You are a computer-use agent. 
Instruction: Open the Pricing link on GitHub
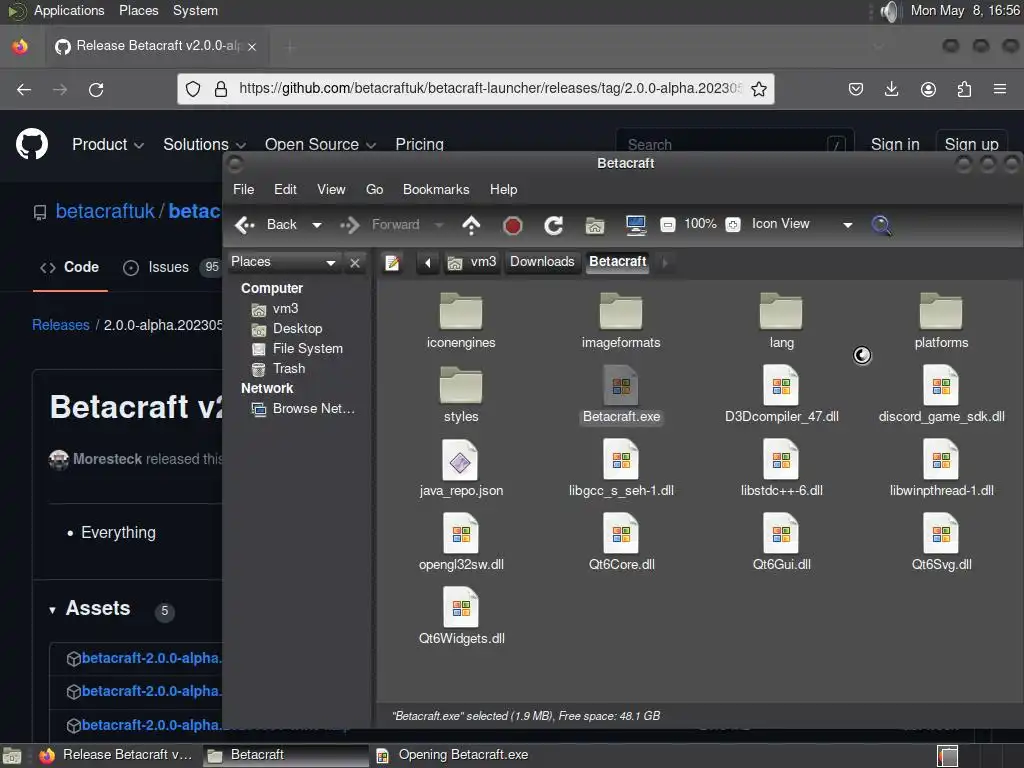(419, 144)
